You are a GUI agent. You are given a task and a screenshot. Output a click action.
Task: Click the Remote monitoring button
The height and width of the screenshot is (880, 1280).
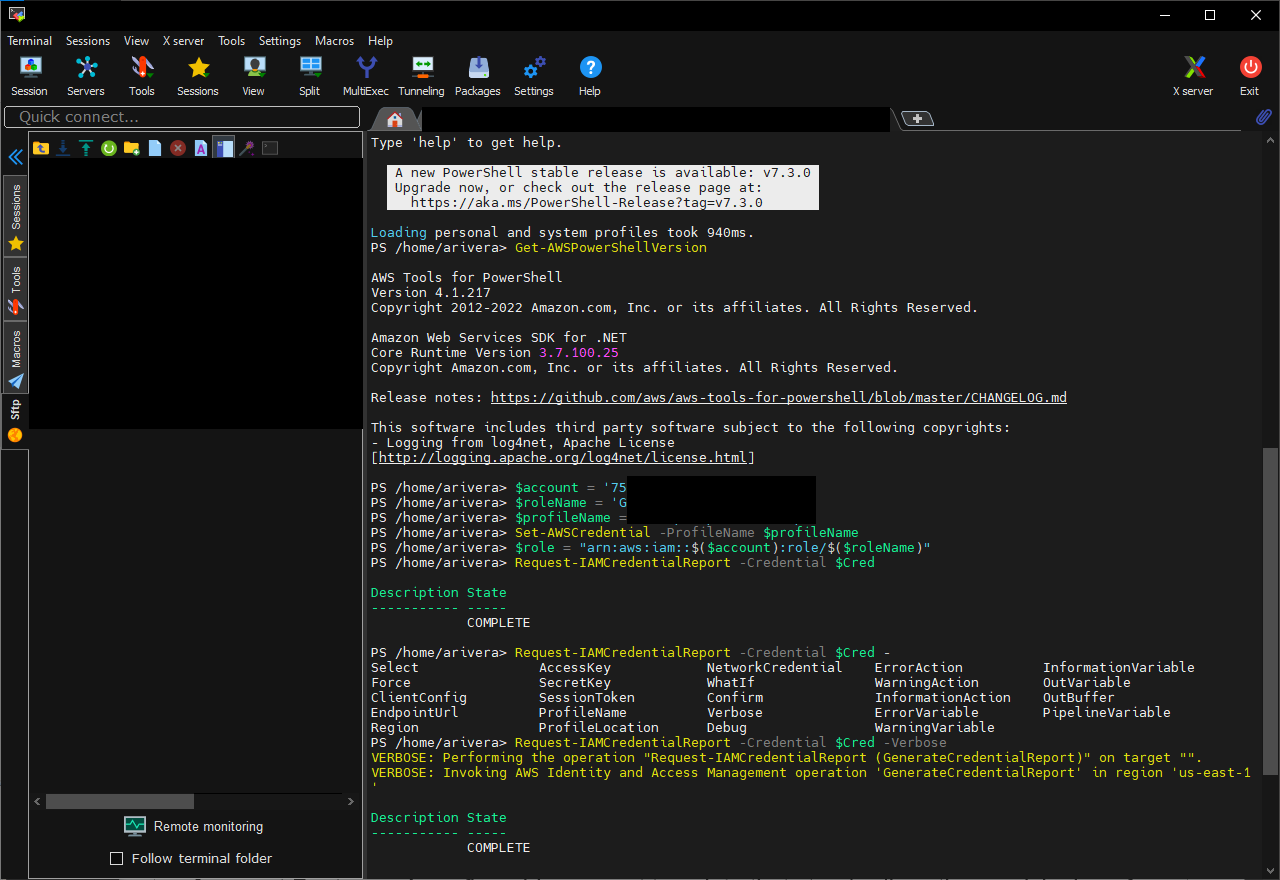coord(193,826)
